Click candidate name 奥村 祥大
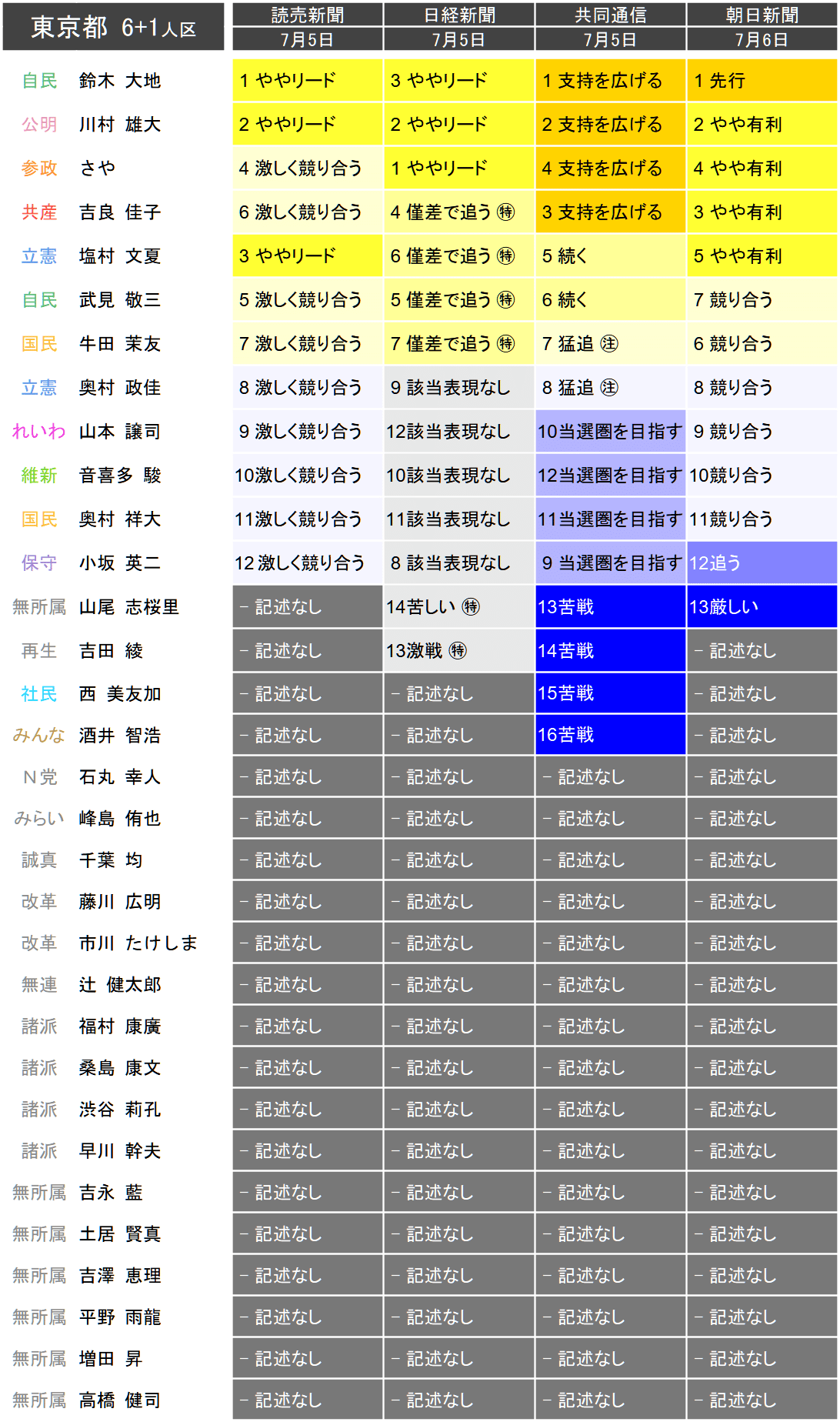The image size is (840, 1422). [120, 519]
